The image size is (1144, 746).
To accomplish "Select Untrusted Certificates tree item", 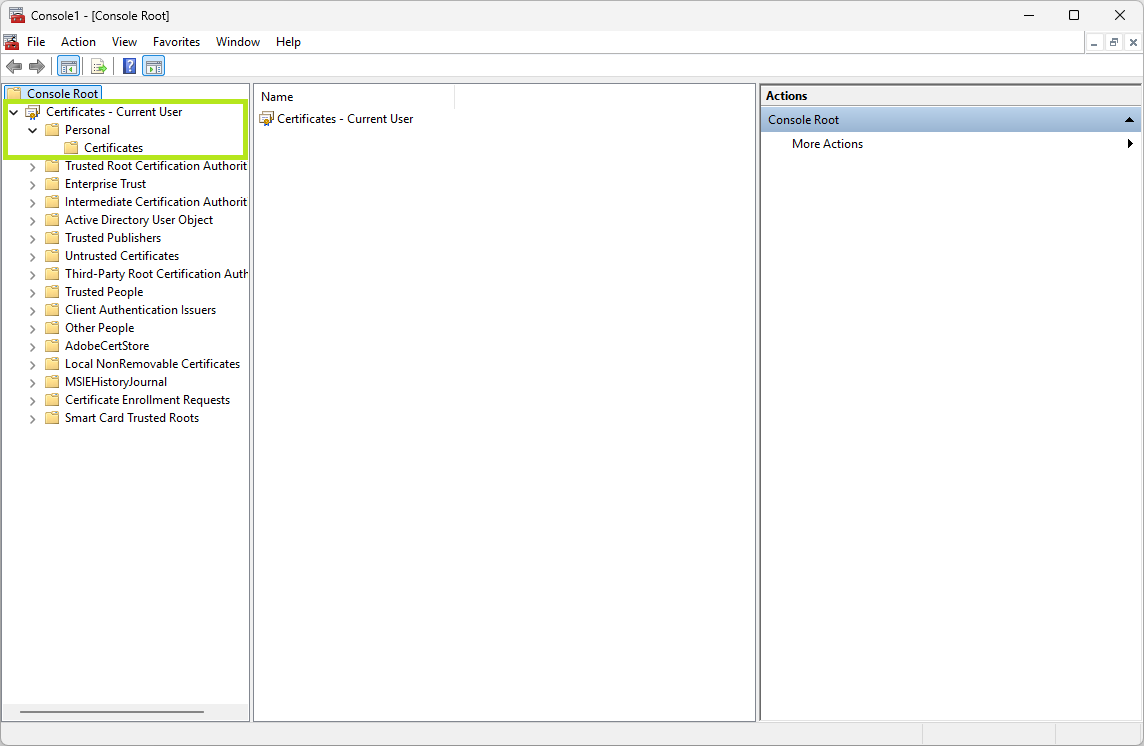I will [122, 255].
